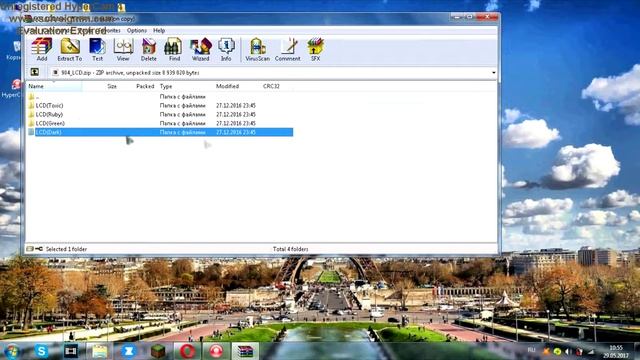Click the LCD(Toxic) modified date cell

pos(236,105)
